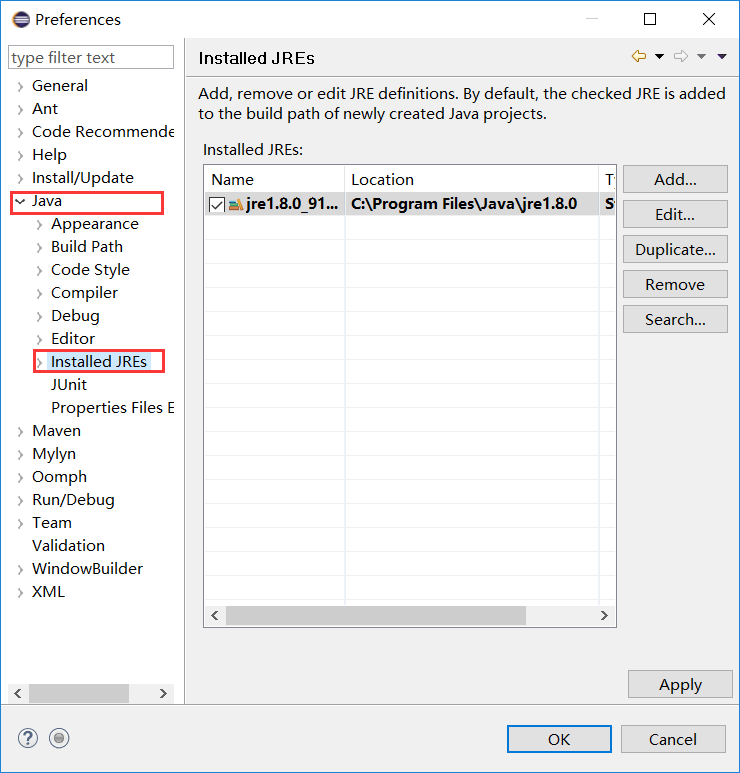Expand the Run/Debug node
Screen dimensions: 740x773
(x=20, y=501)
